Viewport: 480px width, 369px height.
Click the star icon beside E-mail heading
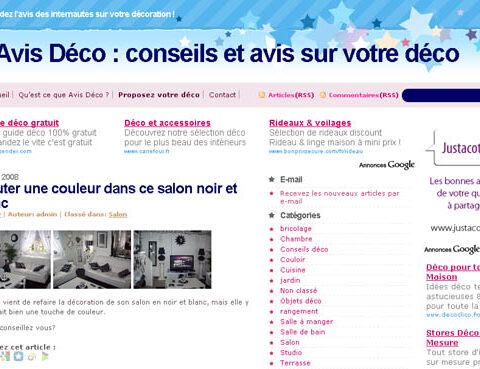pos(272,179)
